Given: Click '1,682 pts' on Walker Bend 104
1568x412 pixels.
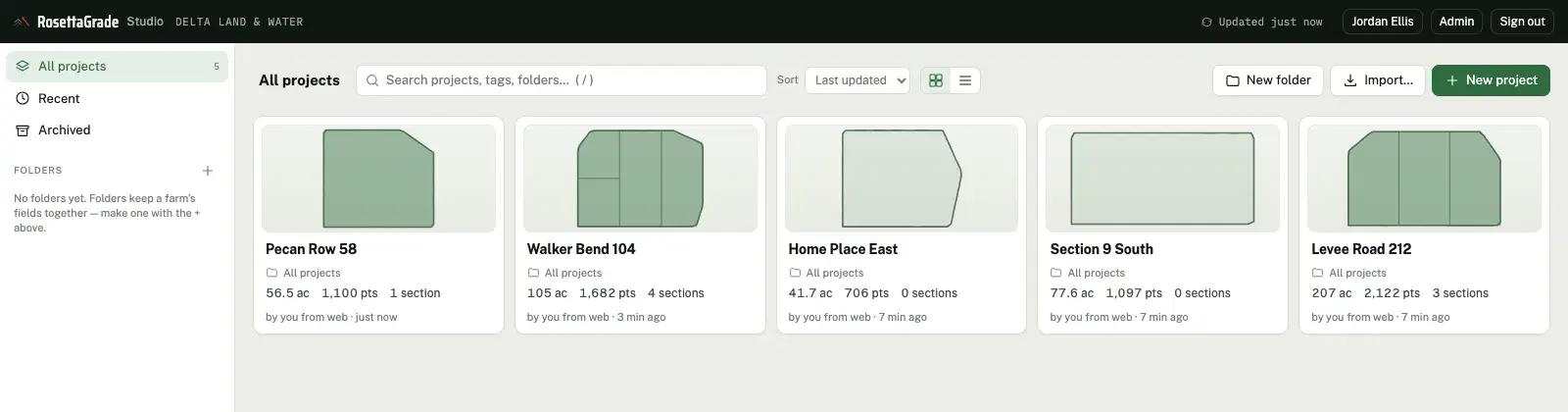Looking at the screenshot, I should click(608, 293).
